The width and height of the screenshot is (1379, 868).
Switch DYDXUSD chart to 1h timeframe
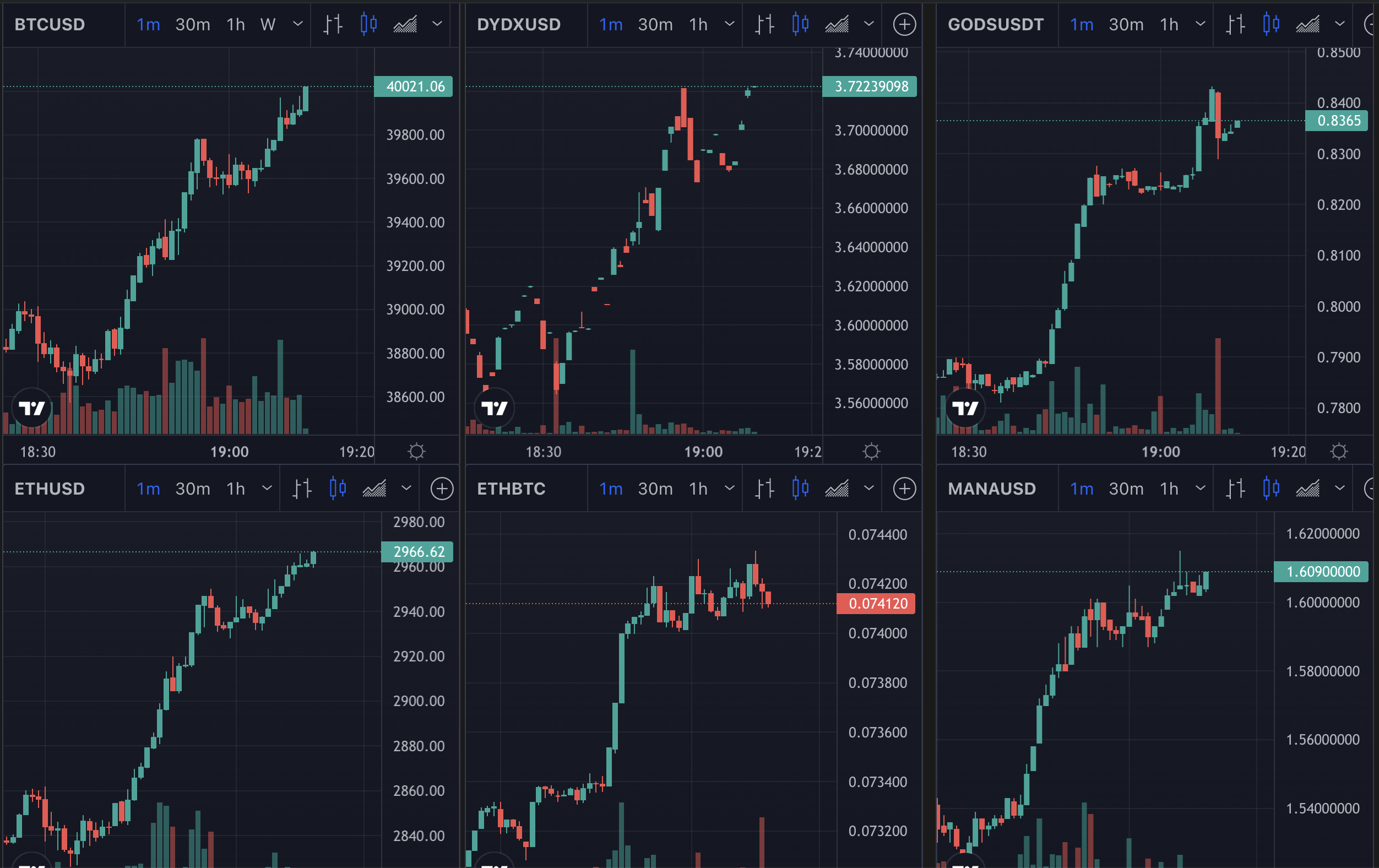698,25
